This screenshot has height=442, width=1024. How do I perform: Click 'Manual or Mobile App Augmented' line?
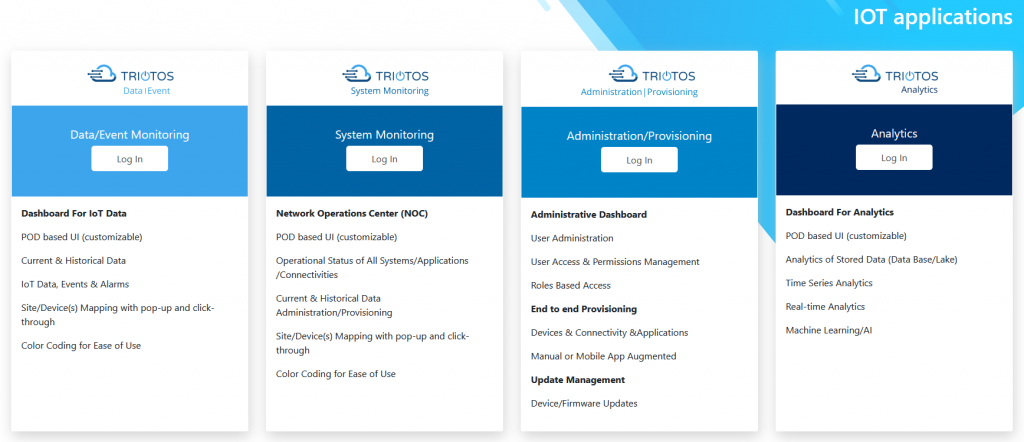[x=603, y=356]
